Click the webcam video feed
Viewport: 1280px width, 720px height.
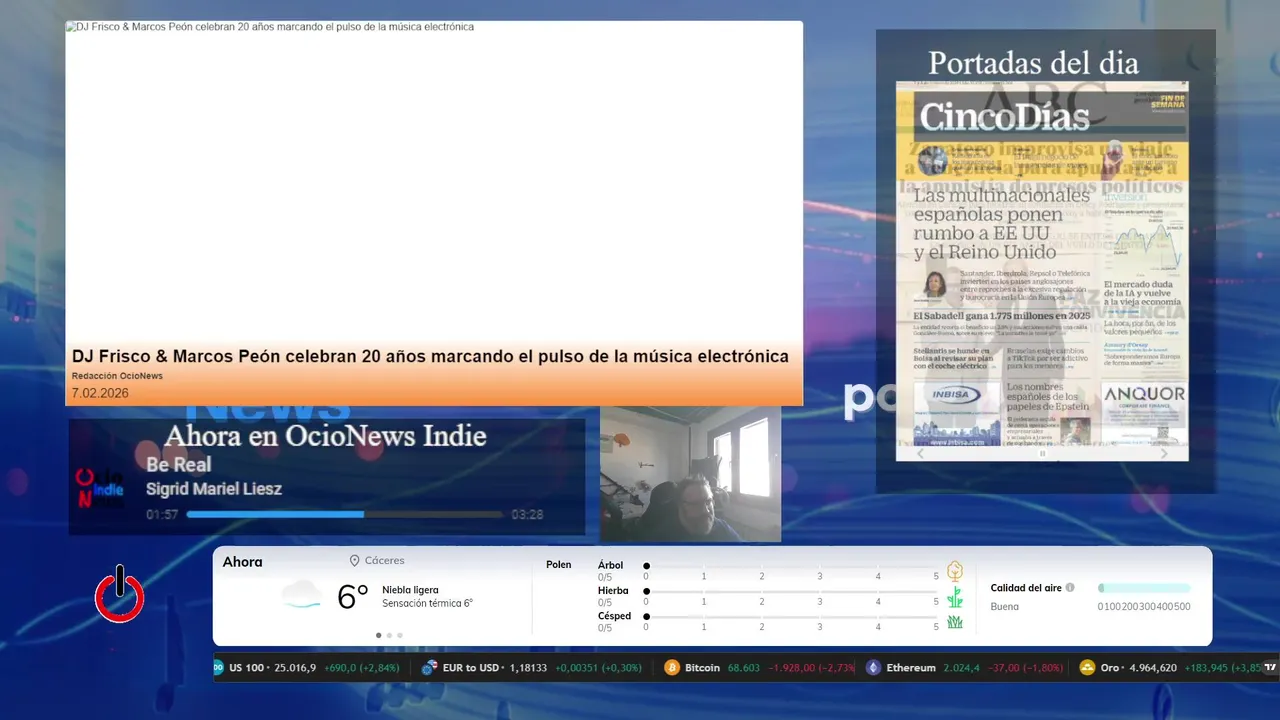[x=690, y=475]
